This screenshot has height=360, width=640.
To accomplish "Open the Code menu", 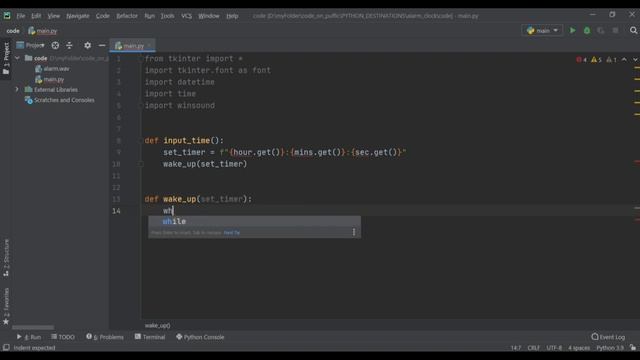I will pos(102,16).
